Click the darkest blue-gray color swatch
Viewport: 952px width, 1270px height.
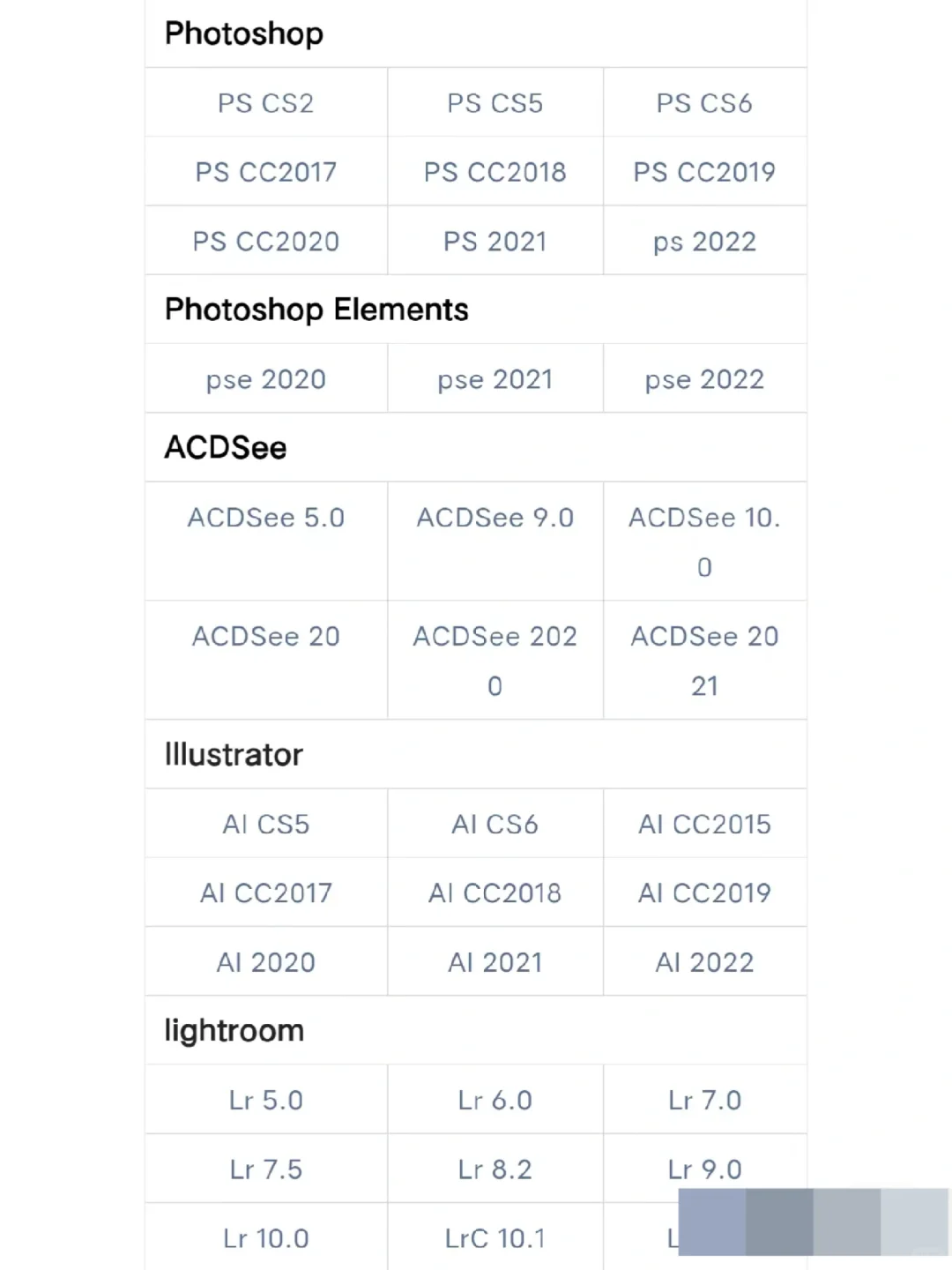click(x=779, y=1221)
